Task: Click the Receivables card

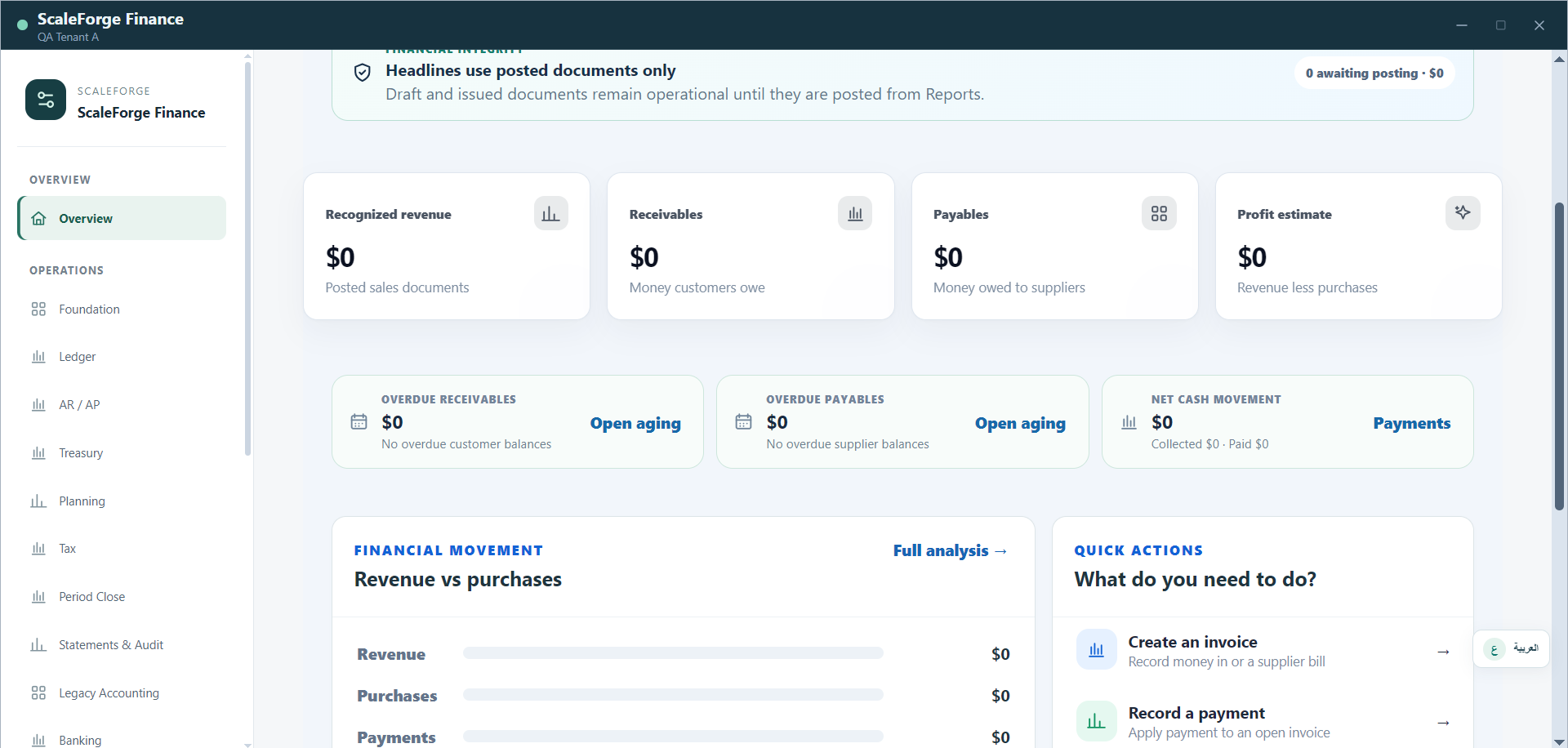Action: (x=751, y=246)
